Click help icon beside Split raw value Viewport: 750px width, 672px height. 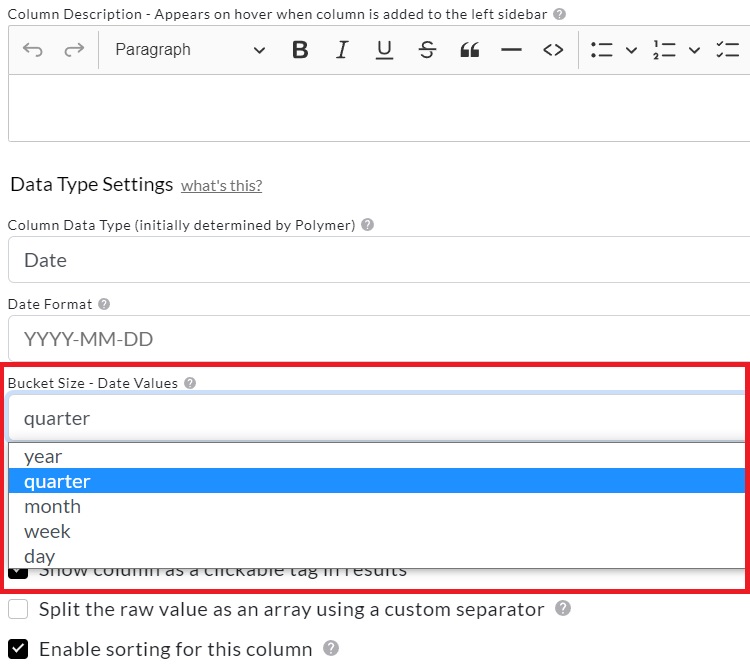[562, 608]
